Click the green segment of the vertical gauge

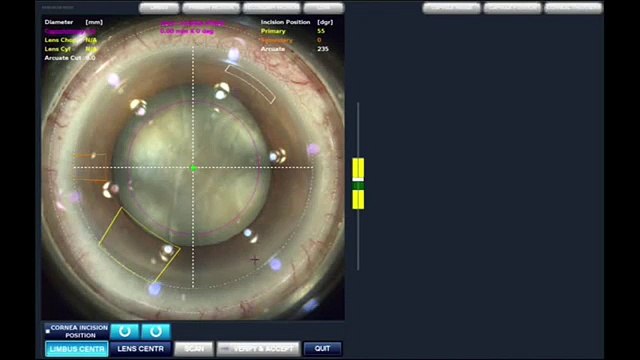point(358,186)
